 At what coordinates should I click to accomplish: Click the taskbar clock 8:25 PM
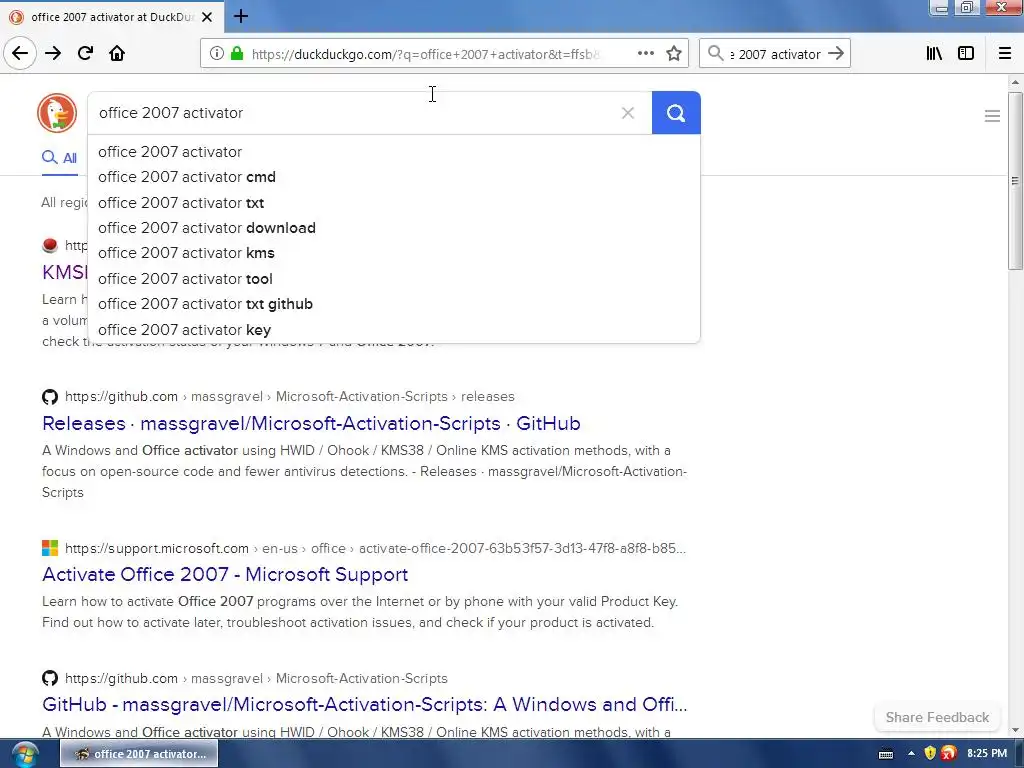click(x=987, y=754)
